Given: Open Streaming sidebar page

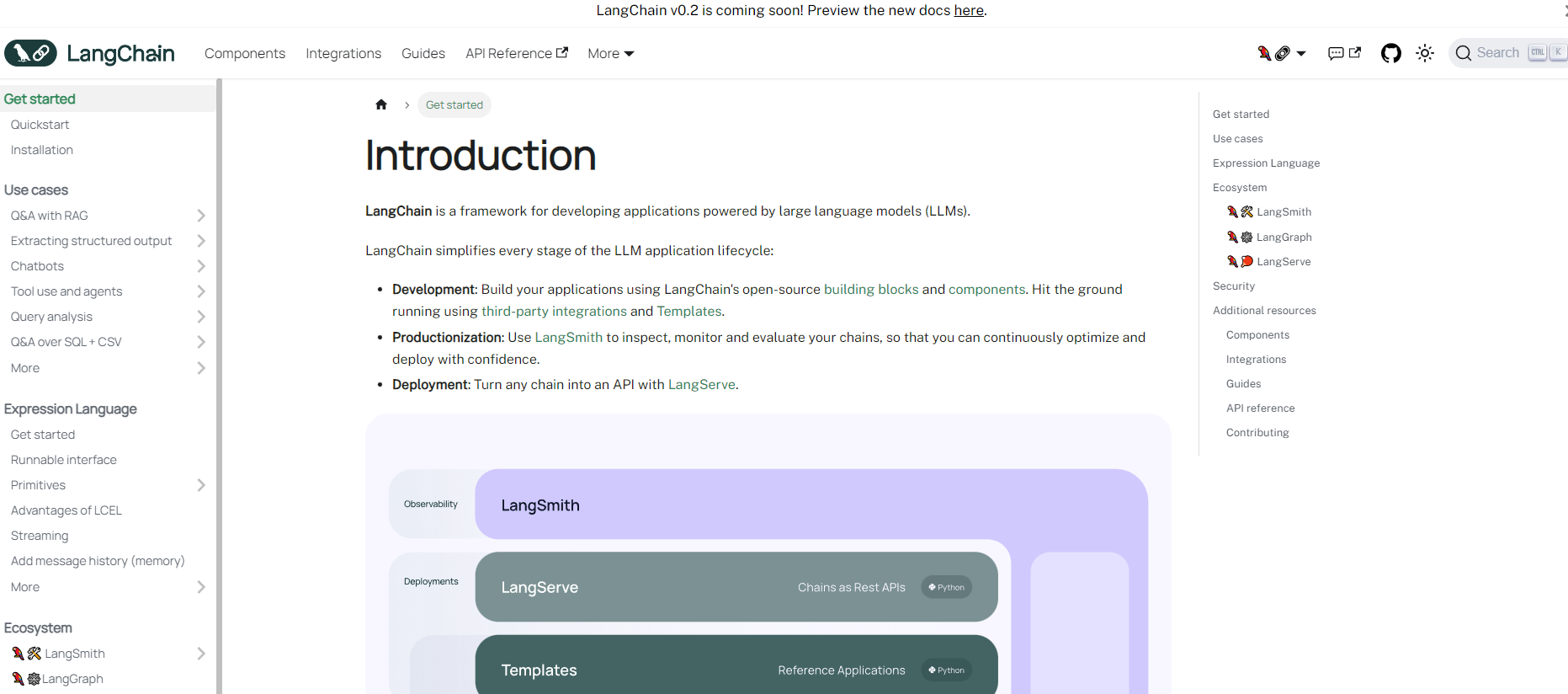Looking at the screenshot, I should click(40, 536).
